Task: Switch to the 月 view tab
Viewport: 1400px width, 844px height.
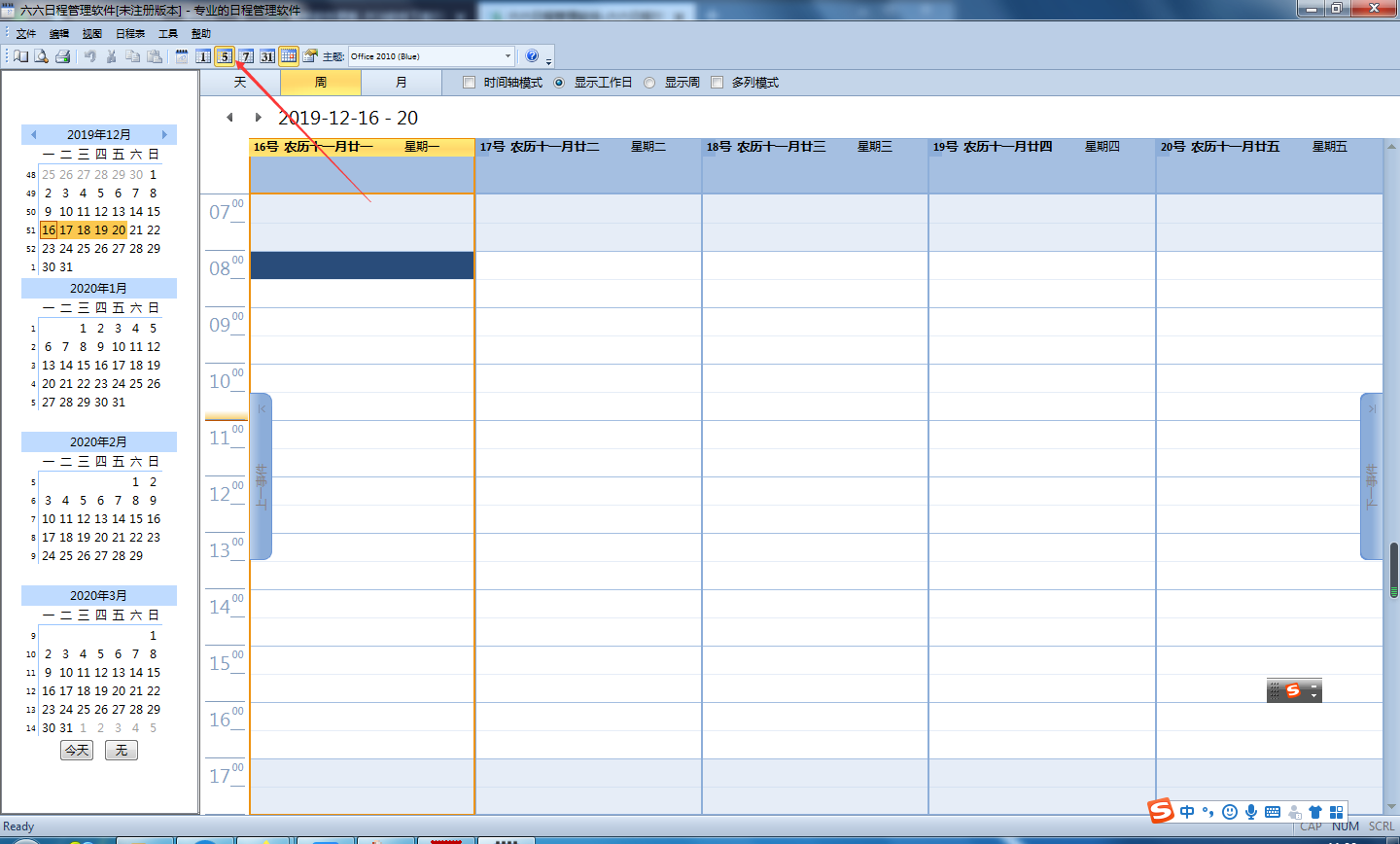Action: pyautogui.click(x=402, y=83)
